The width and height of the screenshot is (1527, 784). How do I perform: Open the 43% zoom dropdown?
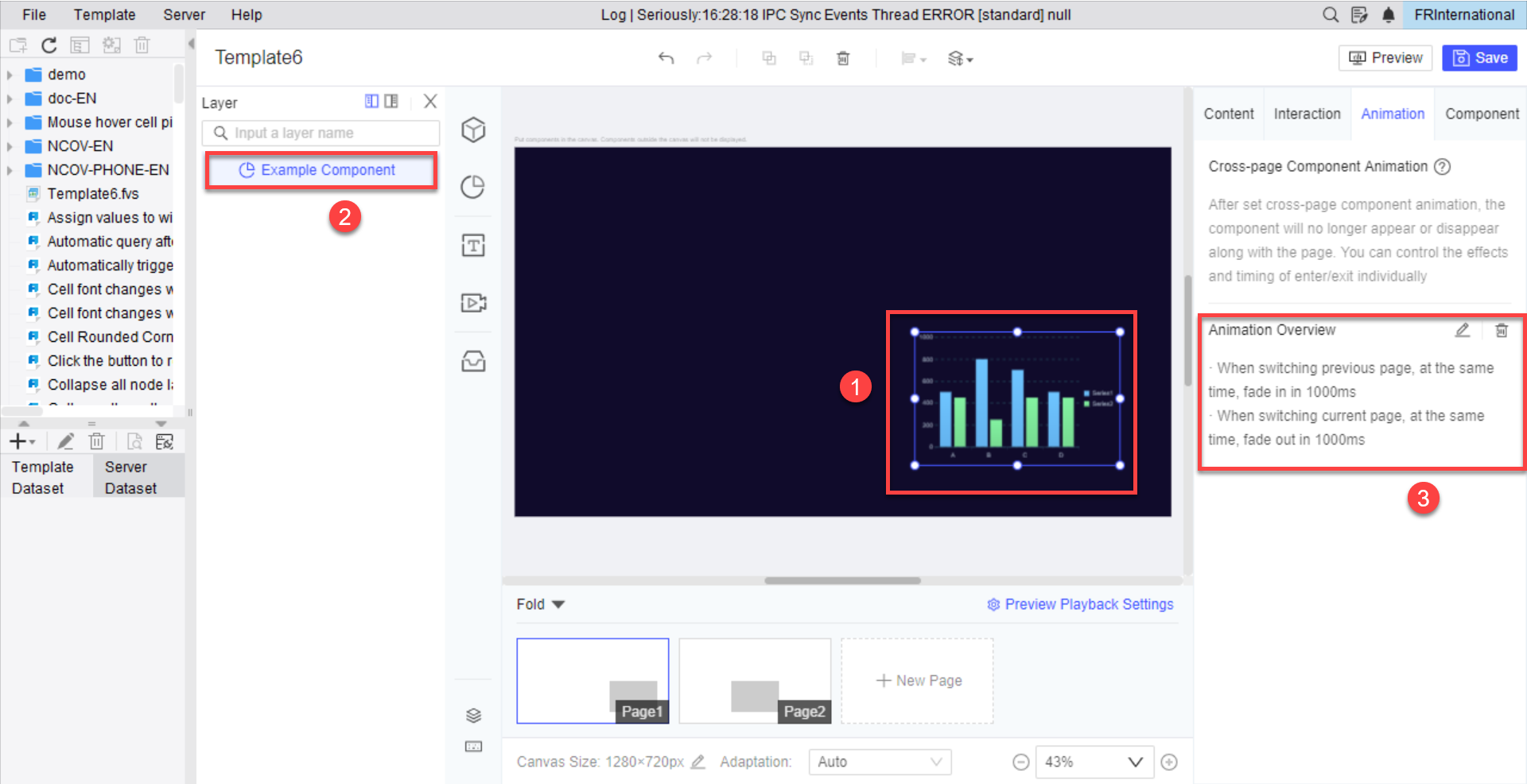[x=1095, y=762]
